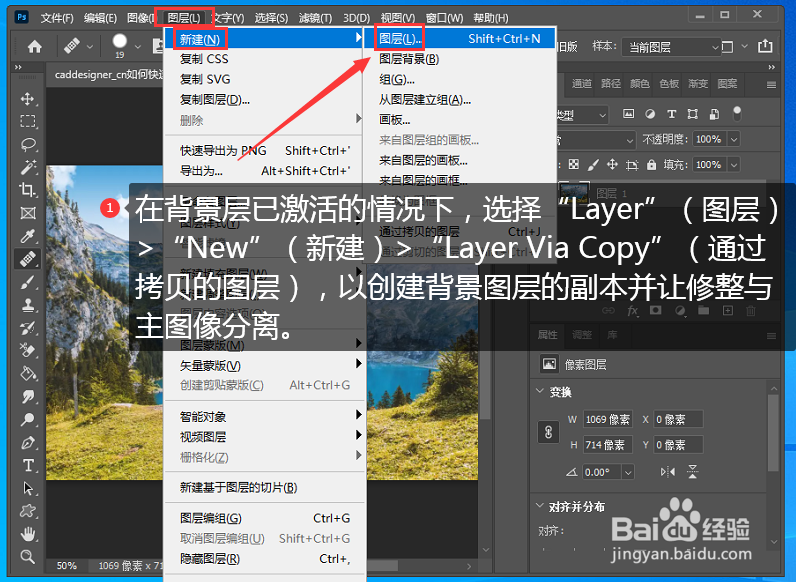This screenshot has width=796, height=582.
Task: Toggle lock position icon
Action: [x=612, y=165]
